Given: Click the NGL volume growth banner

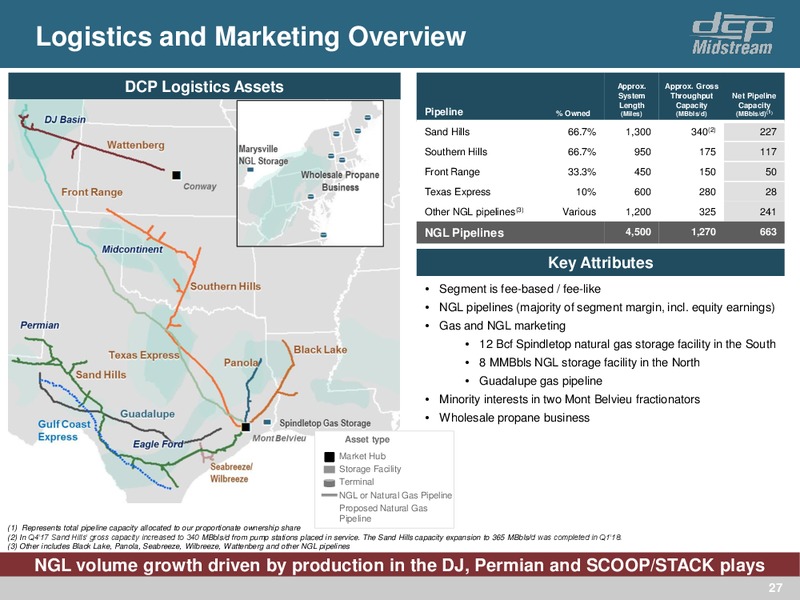Looking at the screenshot, I should coord(399,565).
